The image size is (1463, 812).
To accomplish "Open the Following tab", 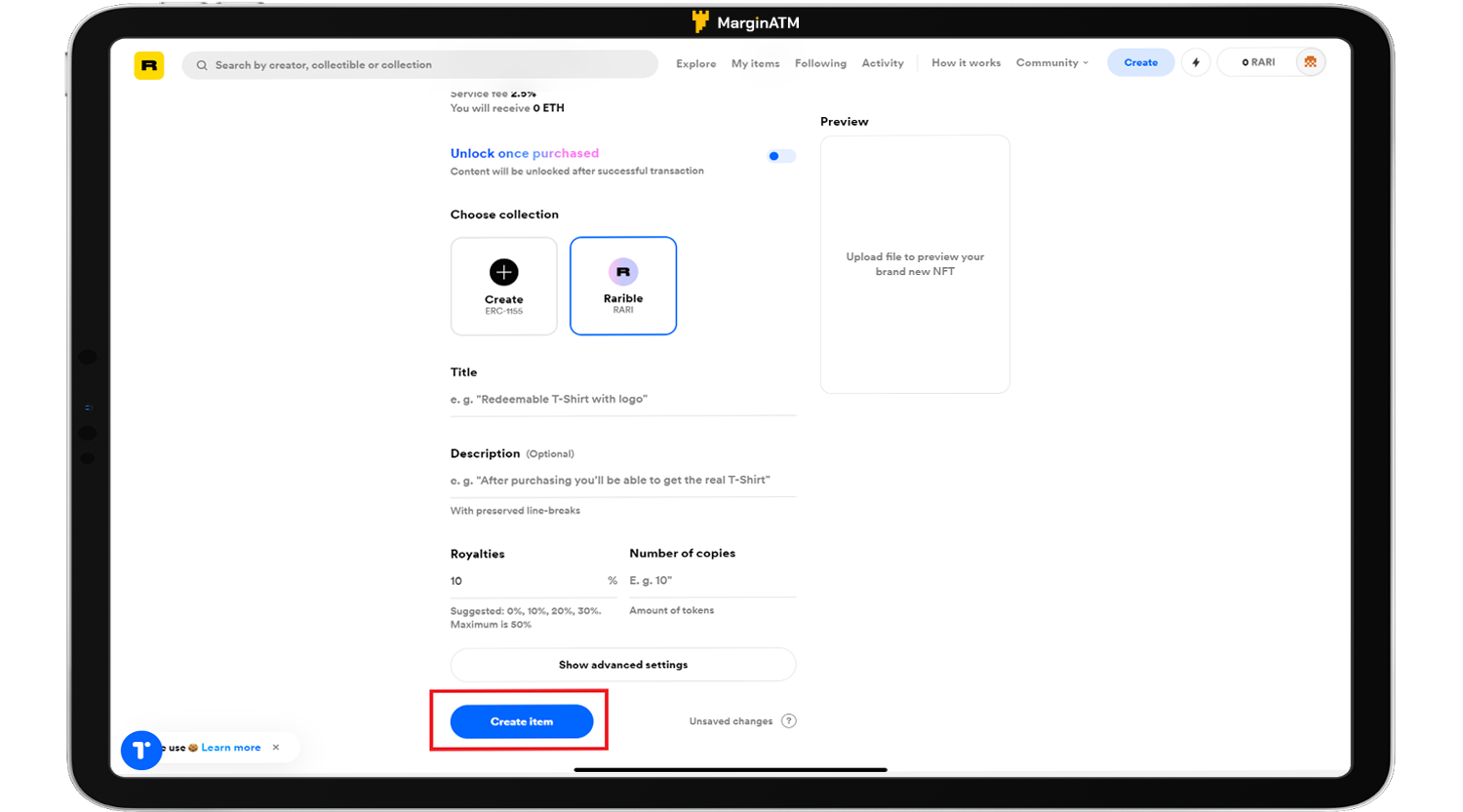I will 820,63.
